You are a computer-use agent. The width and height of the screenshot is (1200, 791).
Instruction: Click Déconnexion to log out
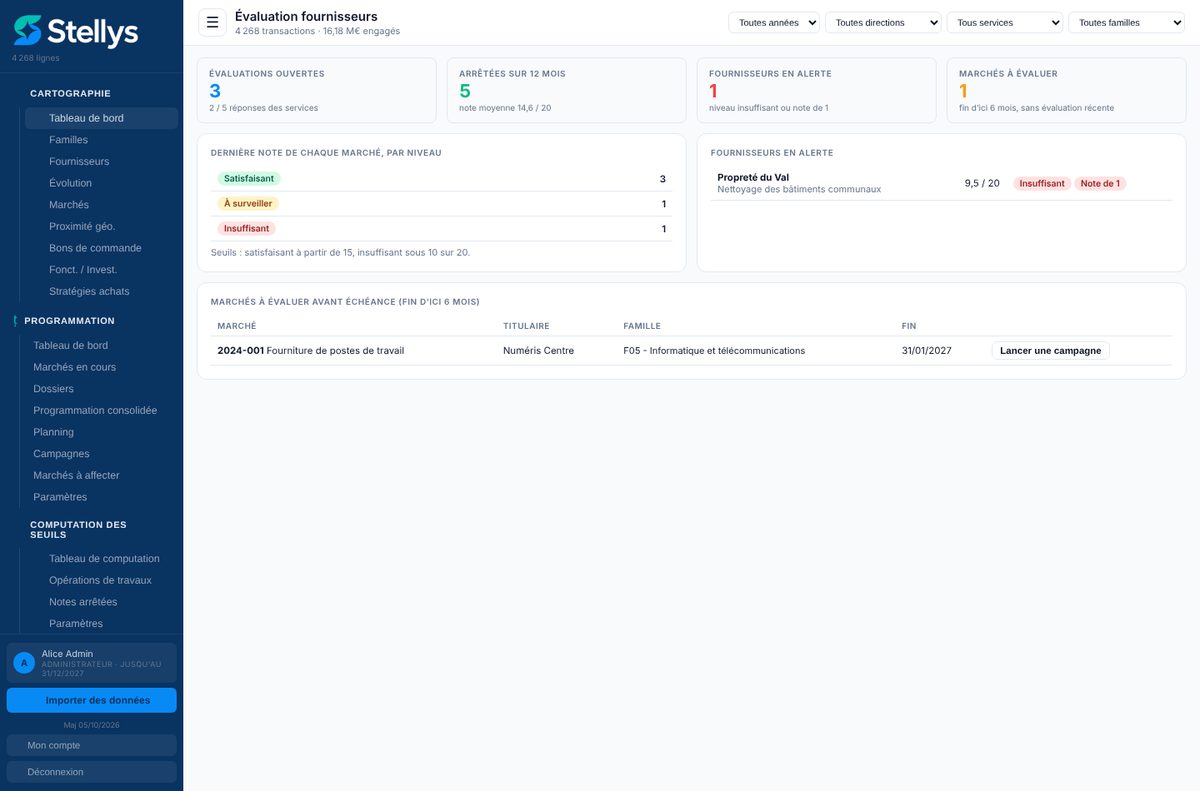(92, 772)
